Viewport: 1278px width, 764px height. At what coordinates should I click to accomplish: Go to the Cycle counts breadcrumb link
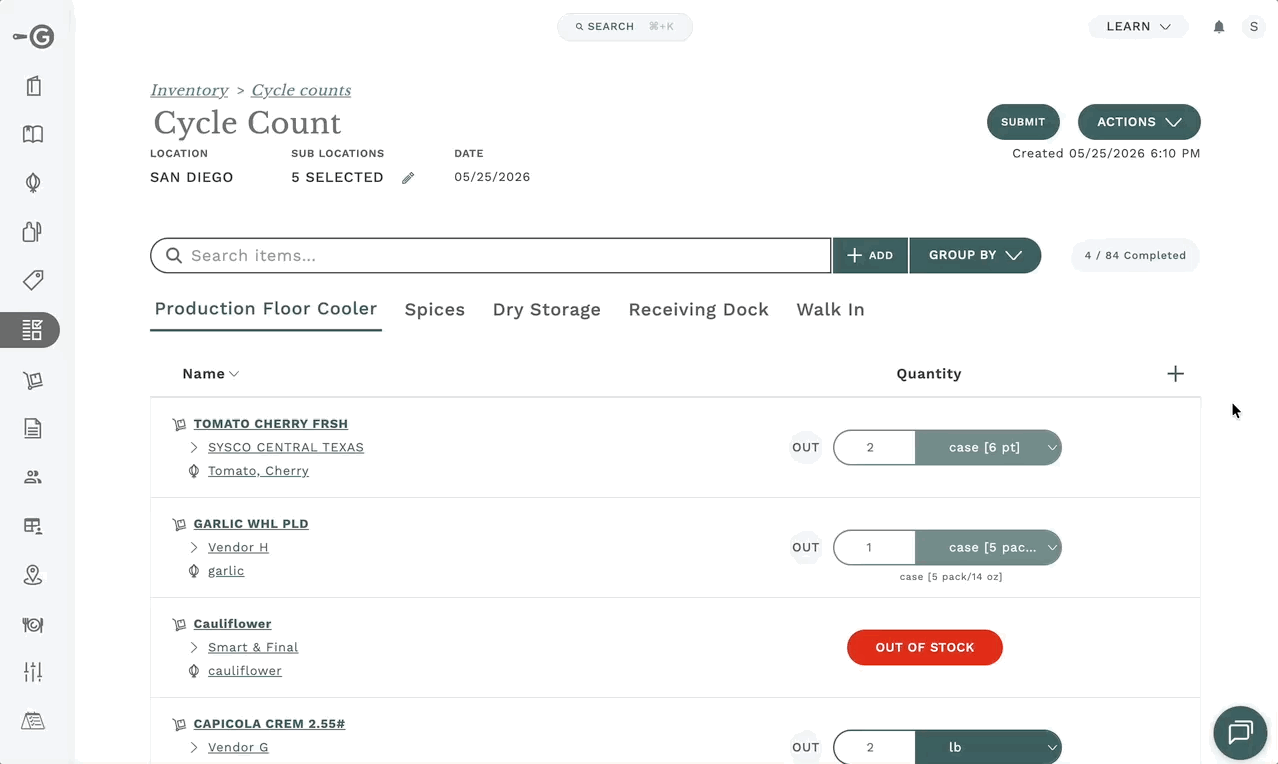point(301,91)
